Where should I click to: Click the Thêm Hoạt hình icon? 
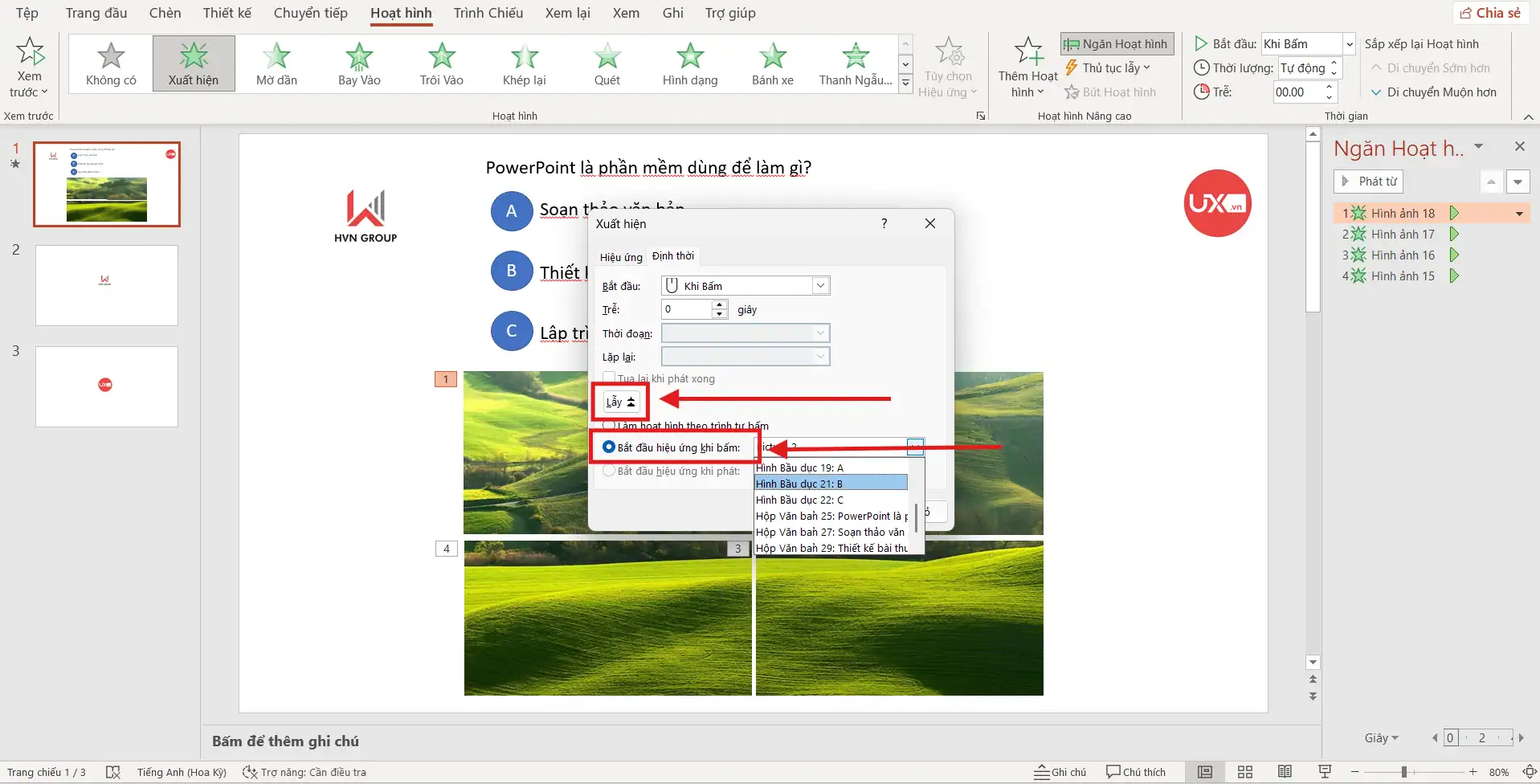click(x=1027, y=53)
